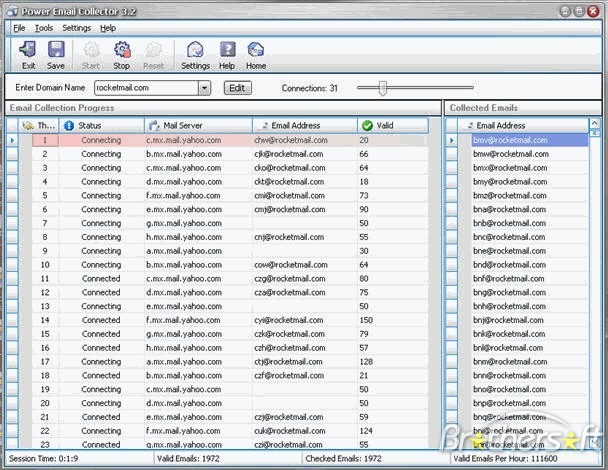Click in the domain name field rocketmail.com
This screenshot has height=470, width=608.
(147, 88)
